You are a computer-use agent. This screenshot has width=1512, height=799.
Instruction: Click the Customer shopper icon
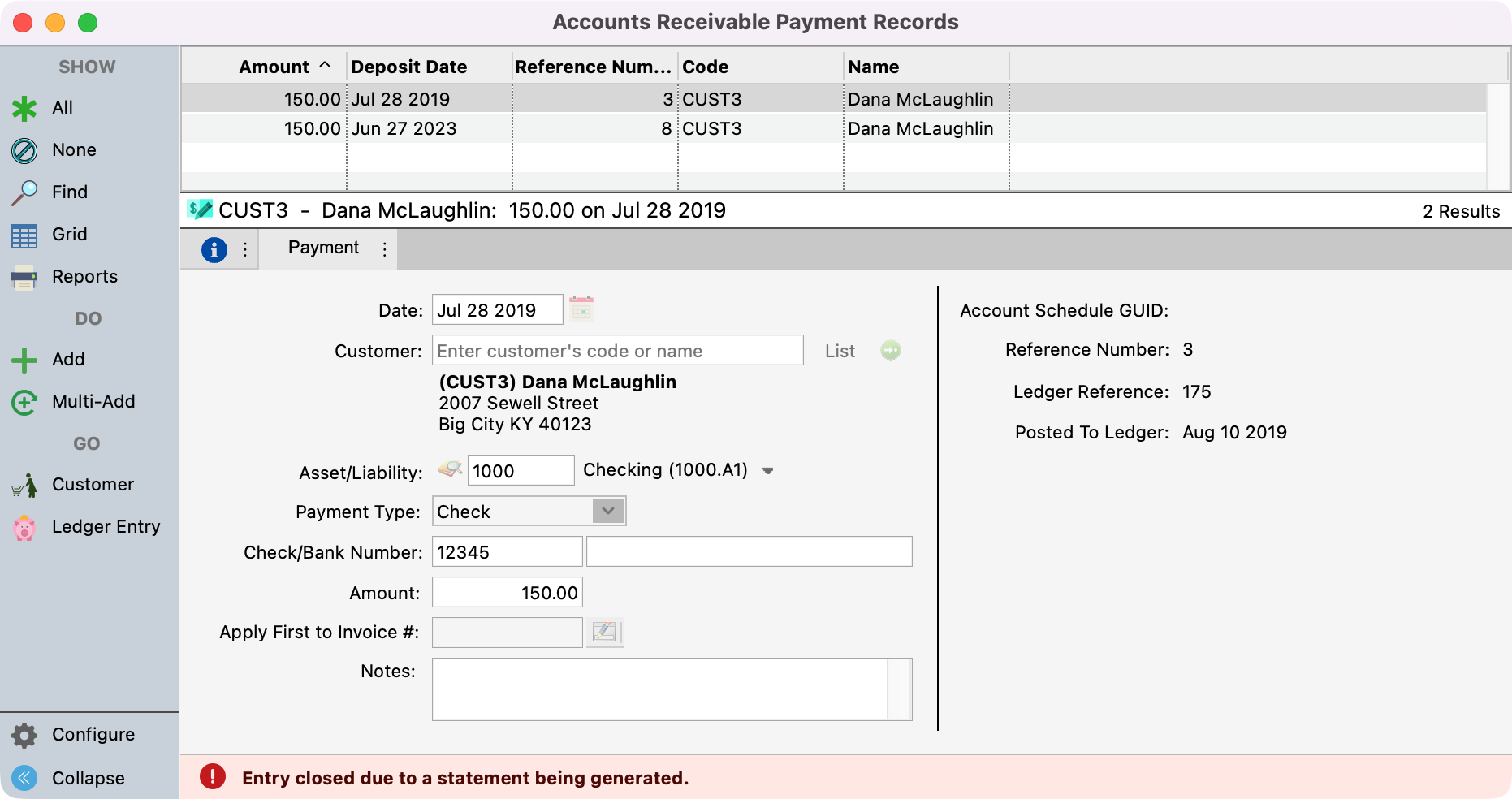click(24, 485)
